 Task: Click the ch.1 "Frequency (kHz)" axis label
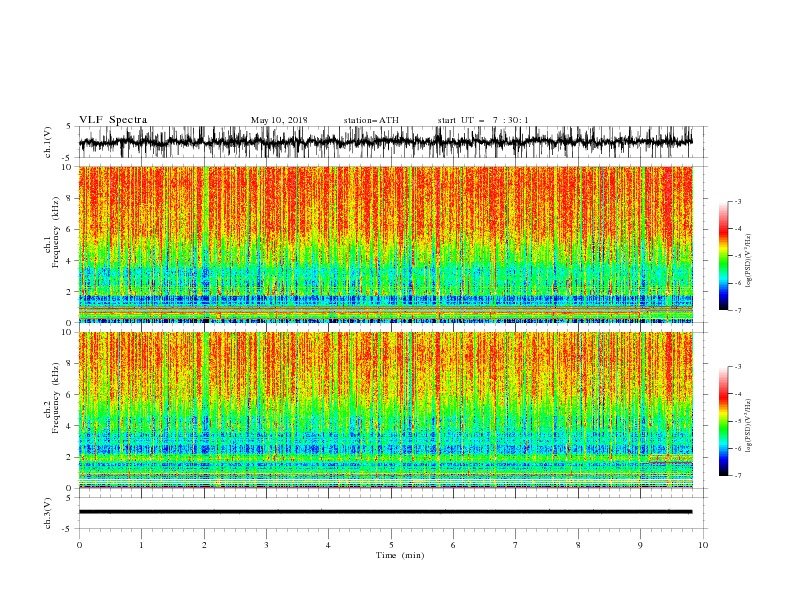click(x=54, y=232)
